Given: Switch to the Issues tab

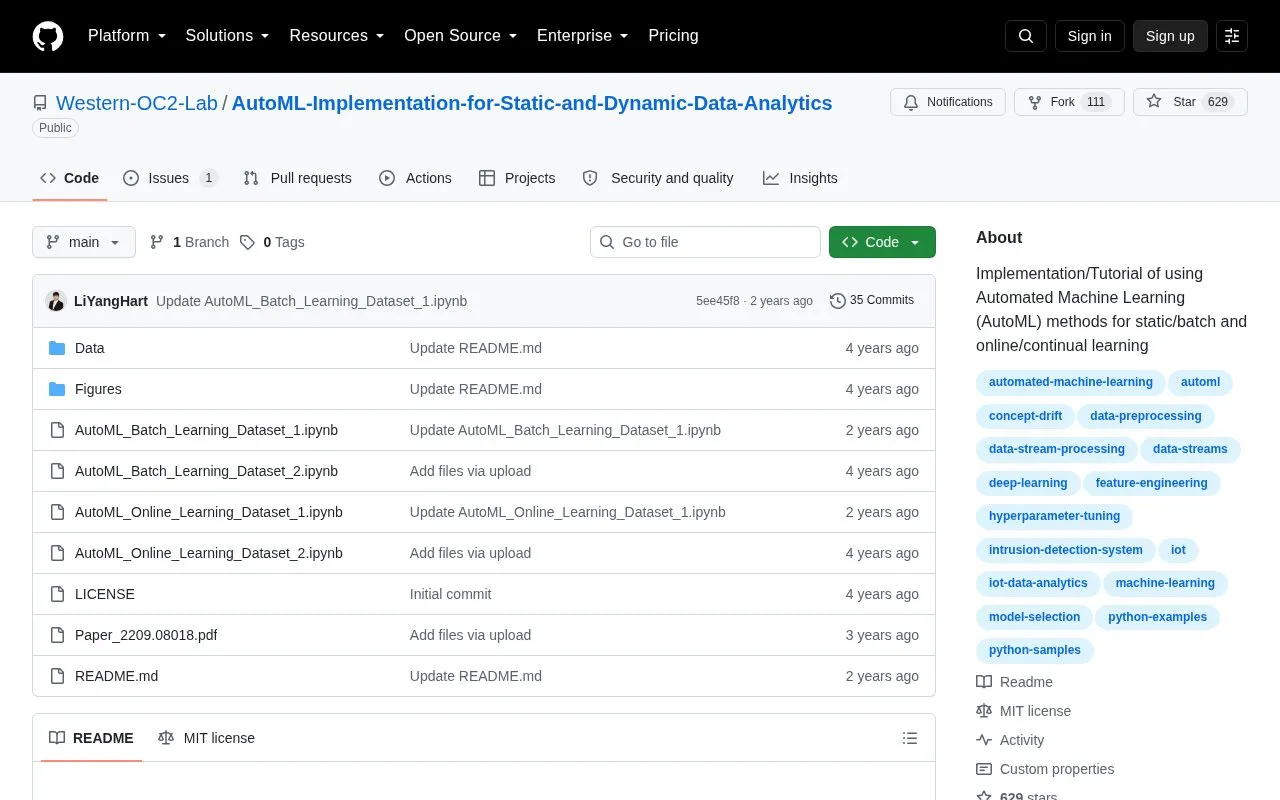Looking at the screenshot, I should click(x=170, y=178).
